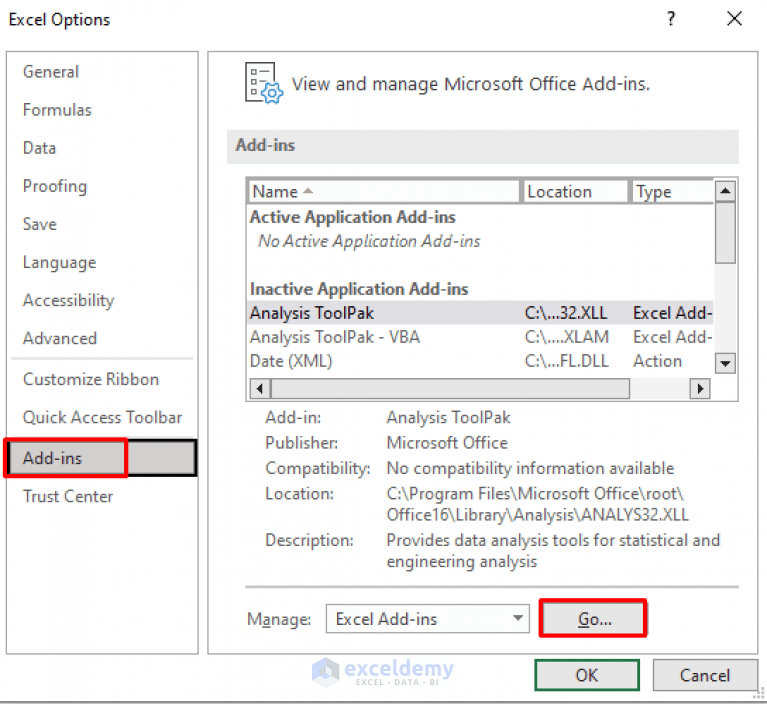Select the Analysis ToolPak add-in row

[480, 313]
